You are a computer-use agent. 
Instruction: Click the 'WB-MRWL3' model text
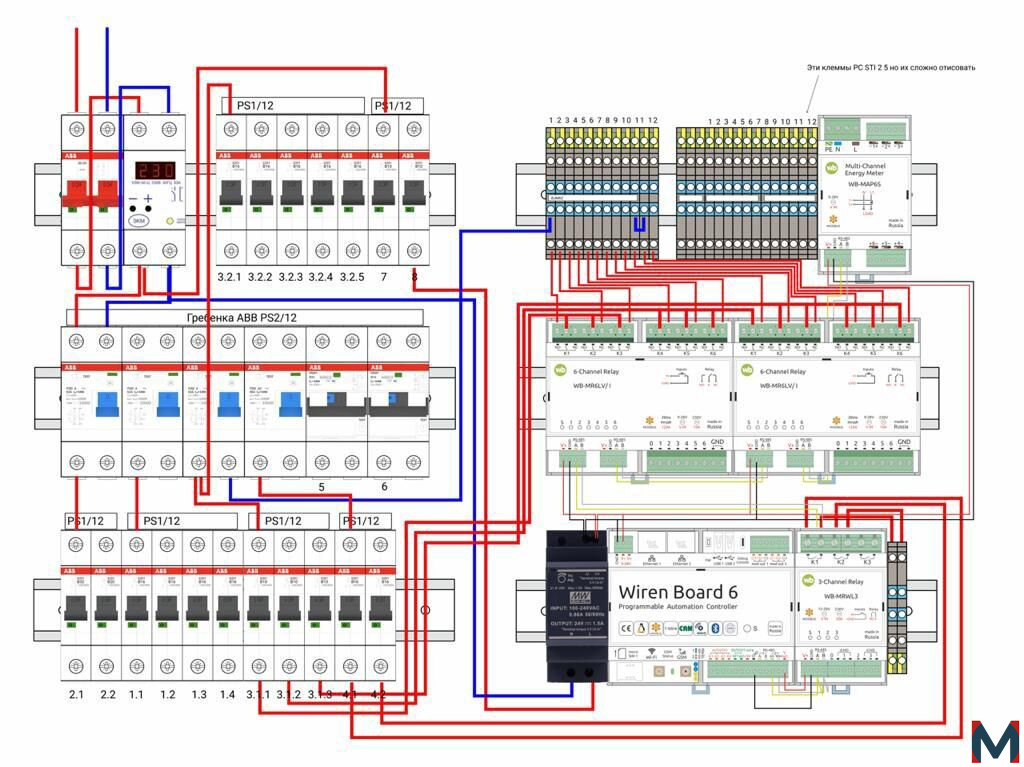[x=840, y=596]
